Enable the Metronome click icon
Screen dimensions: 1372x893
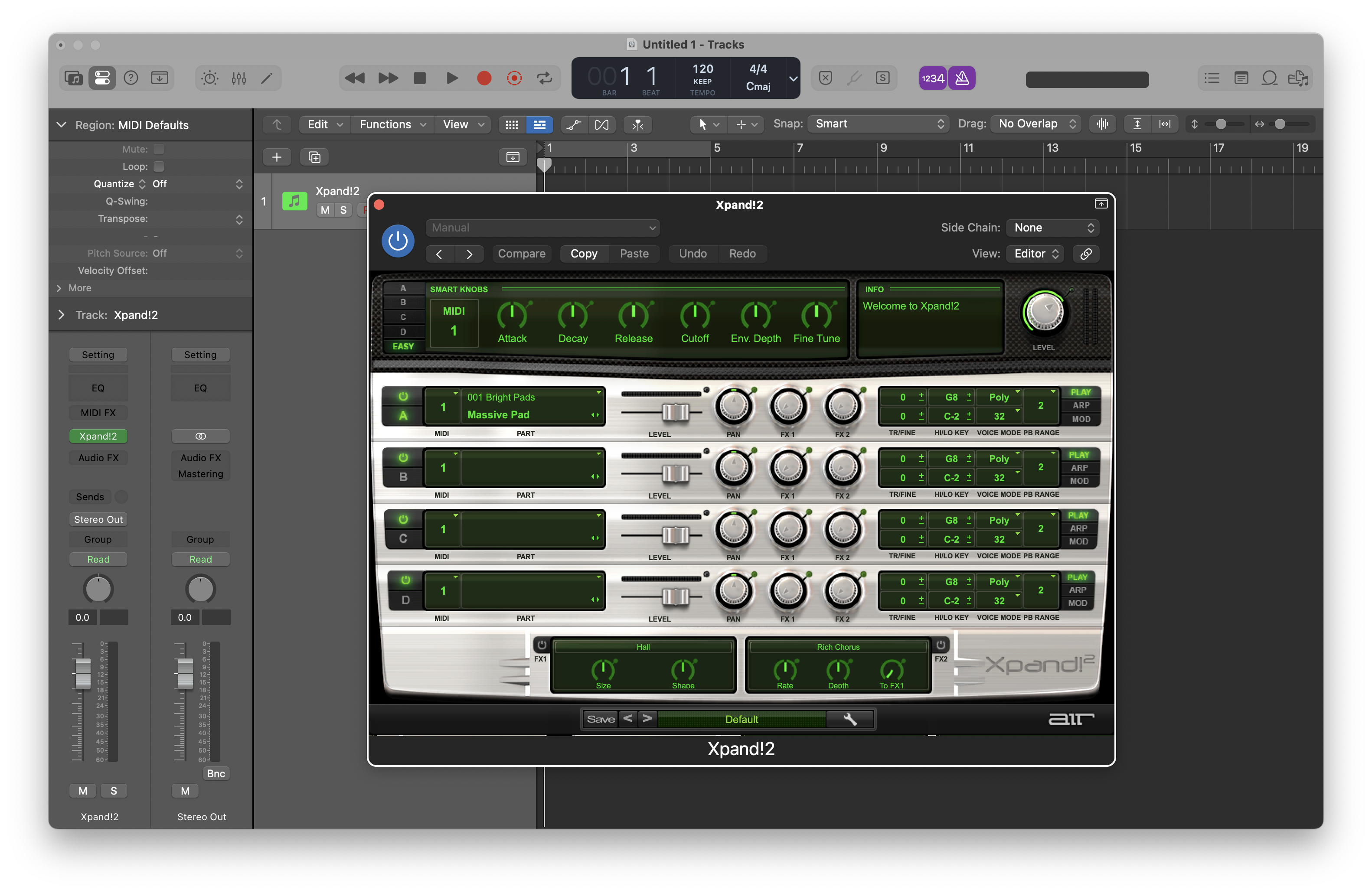tap(961, 78)
